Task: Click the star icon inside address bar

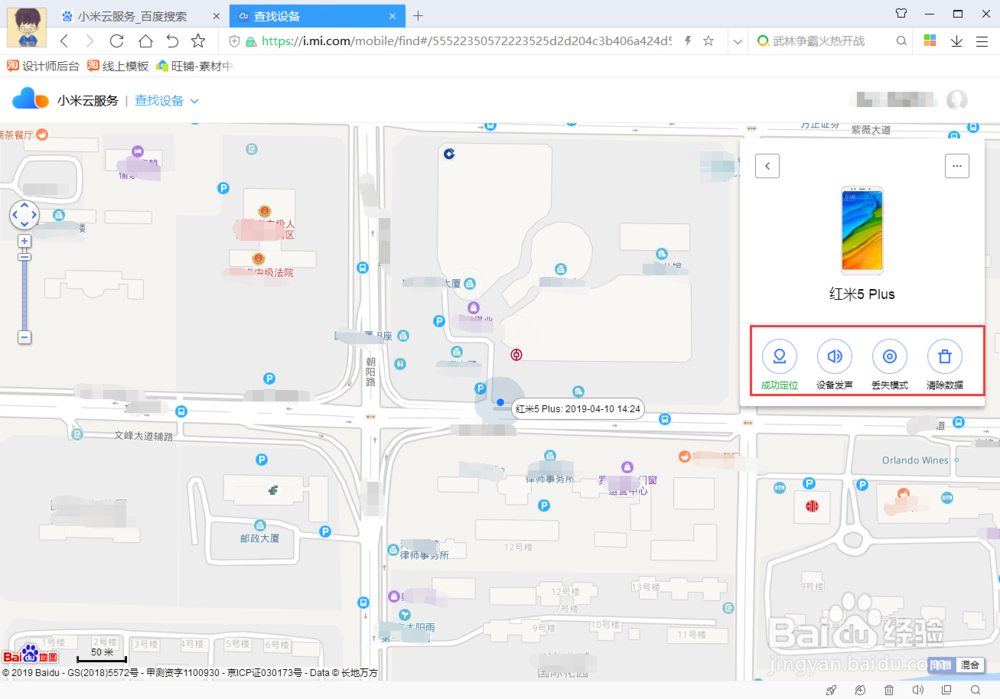Action: [708, 41]
